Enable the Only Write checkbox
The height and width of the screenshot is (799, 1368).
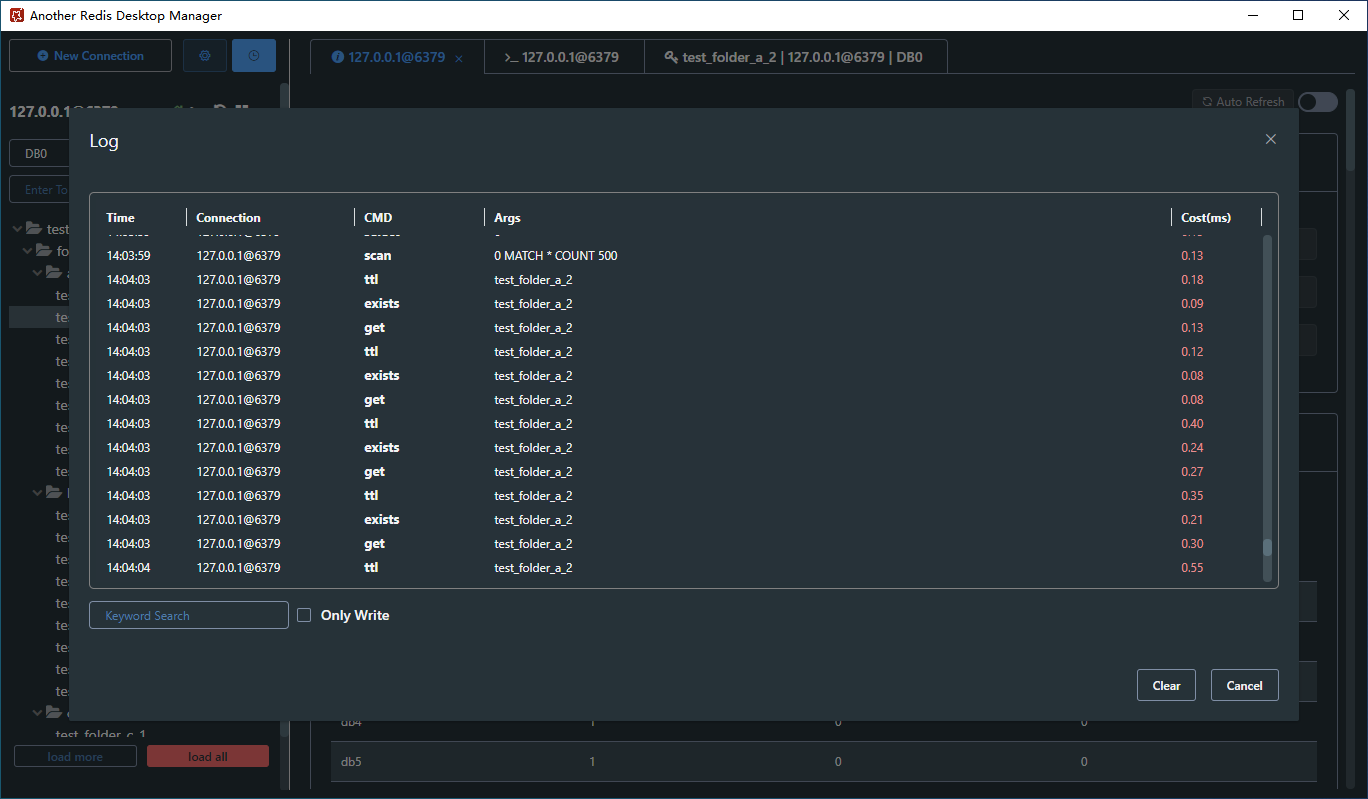coord(305,616)
